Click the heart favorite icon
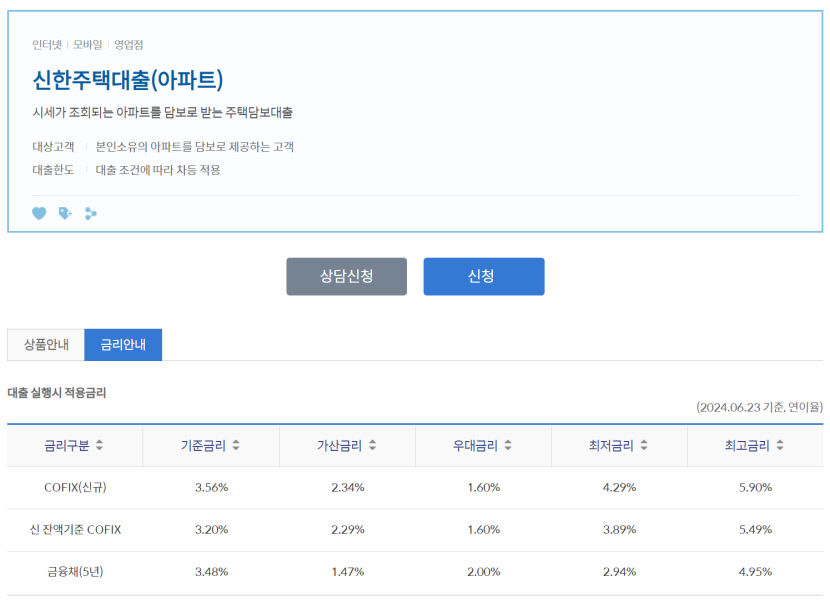830x602 pixels. tap(39, 213)
